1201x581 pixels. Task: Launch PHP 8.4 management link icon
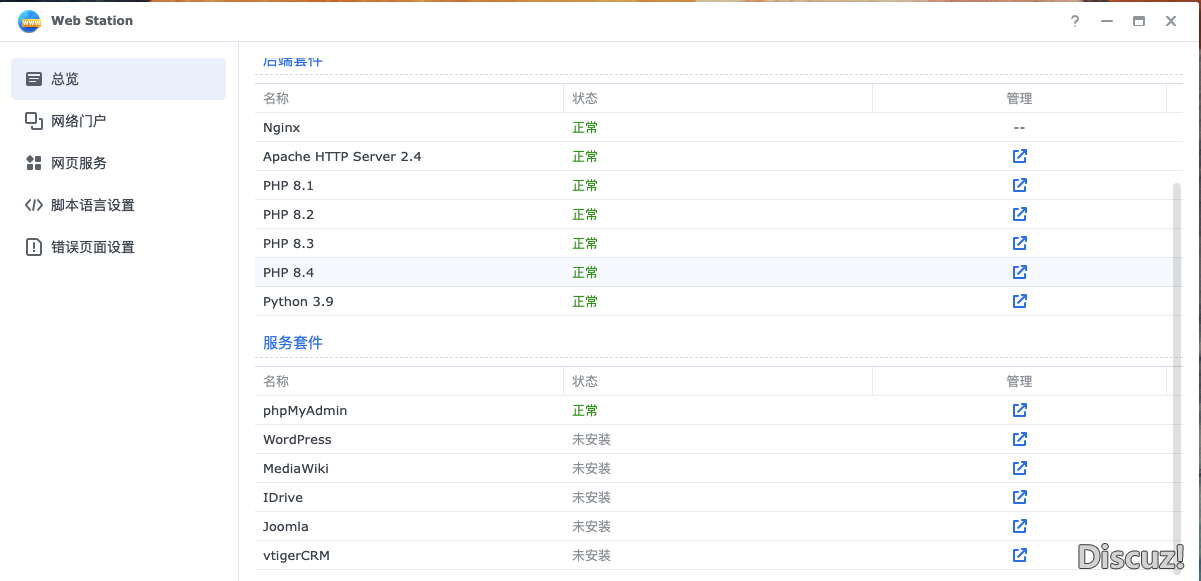point(1019,272)
